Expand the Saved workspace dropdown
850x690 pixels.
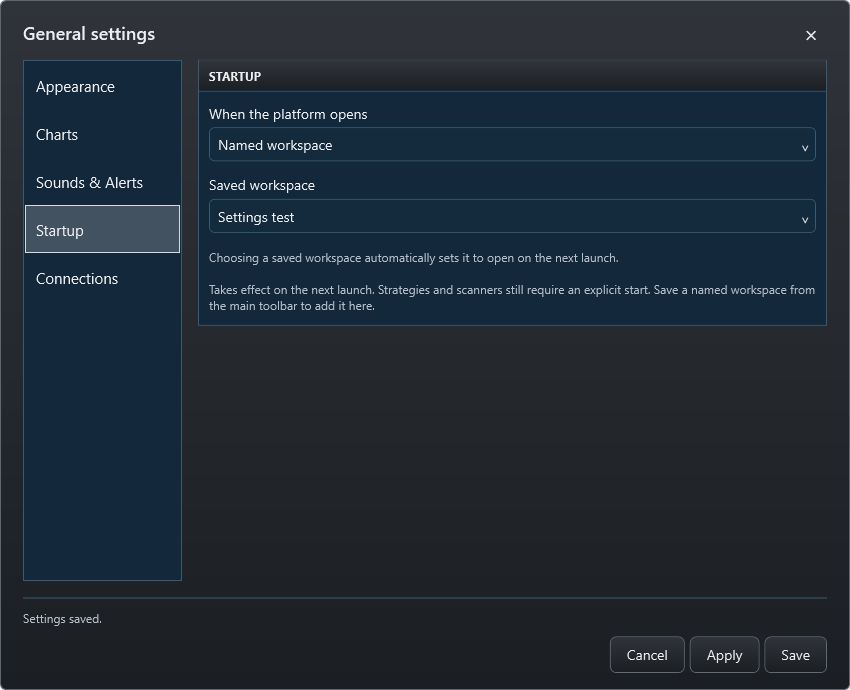512,216
